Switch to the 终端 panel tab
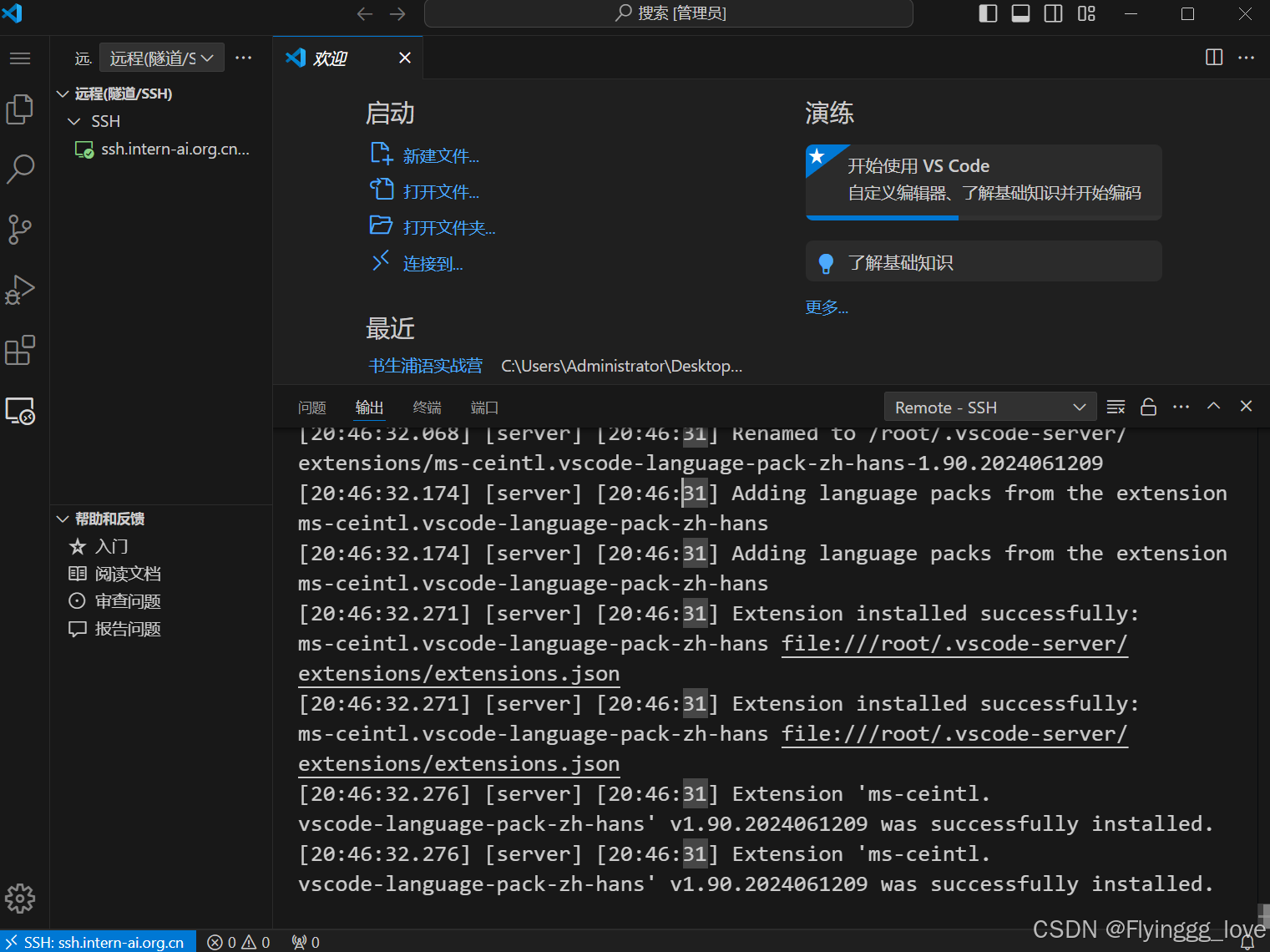The height and width of the screenshot is (952, 1270). pos(428,408)
